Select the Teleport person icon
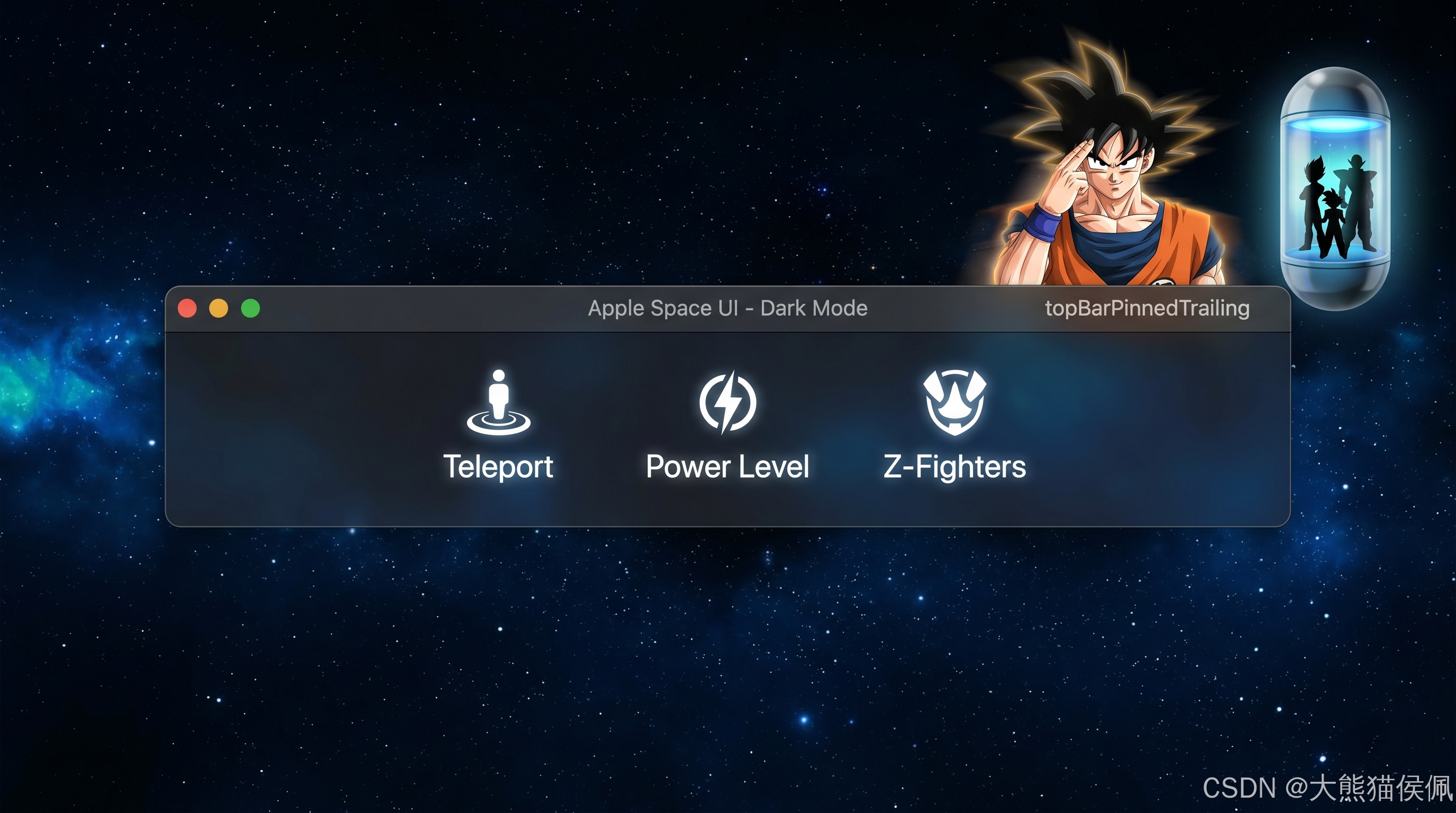The height and width of the screenshot is (813, 1456). [x=498, y=402]
